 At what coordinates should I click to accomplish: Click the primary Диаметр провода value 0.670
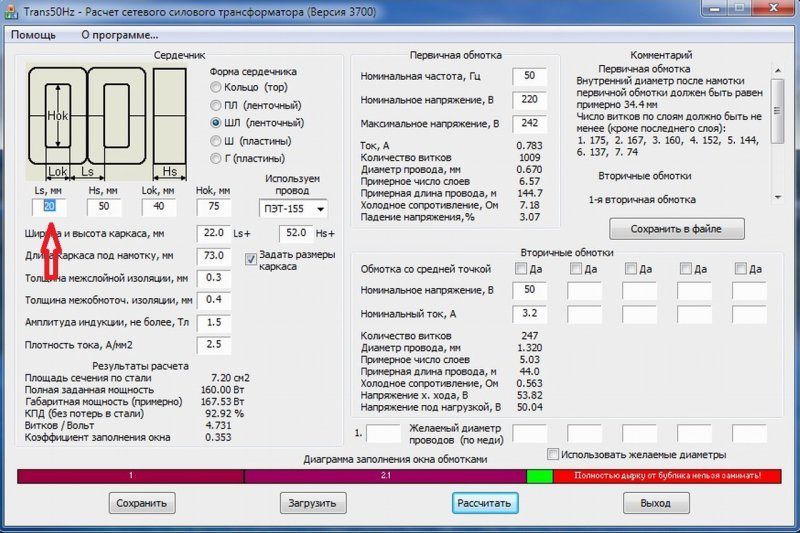pyautogui.click(x=530, y=169)
